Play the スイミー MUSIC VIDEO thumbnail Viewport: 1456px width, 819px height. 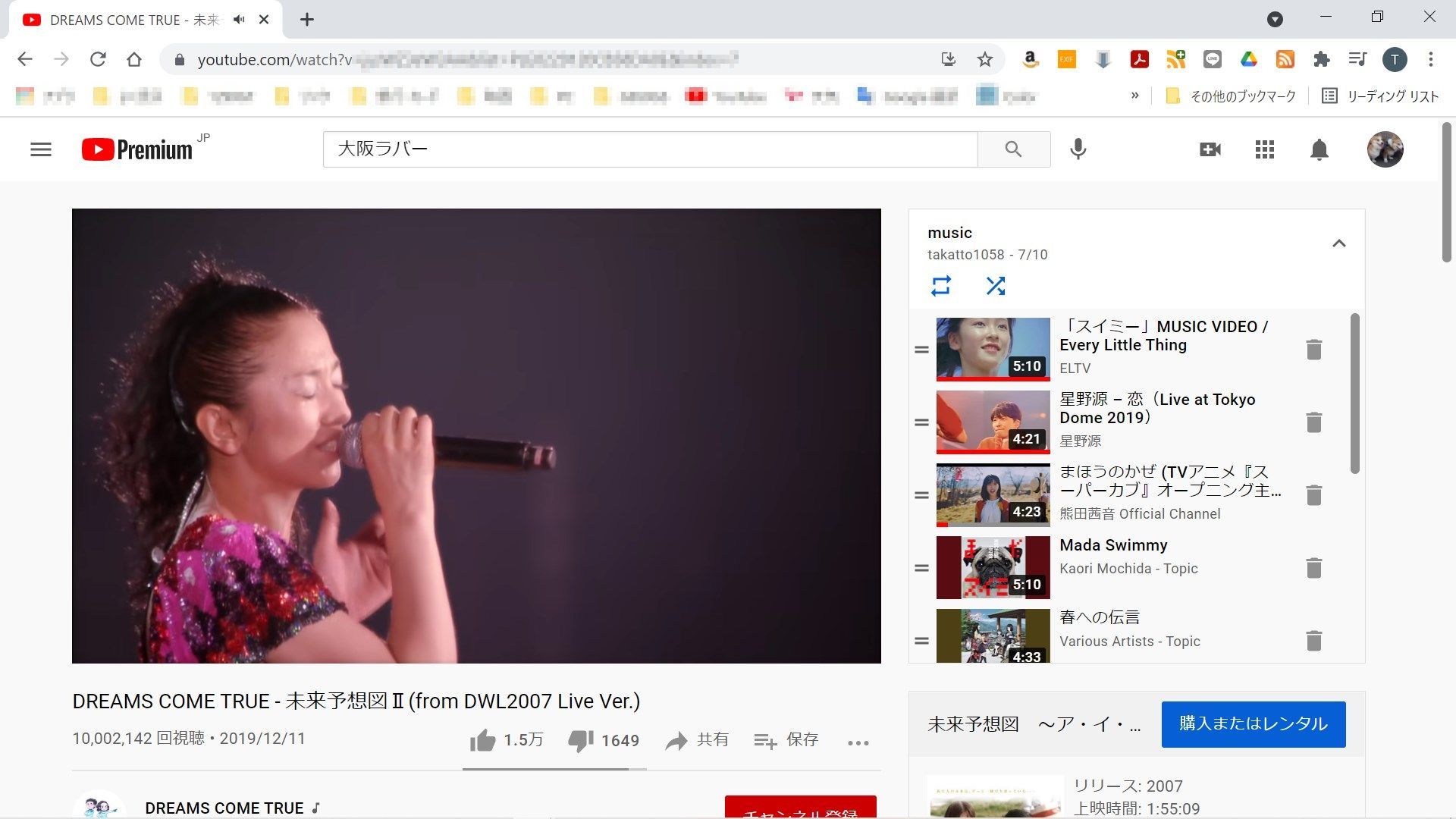click(x=993, y=349)
